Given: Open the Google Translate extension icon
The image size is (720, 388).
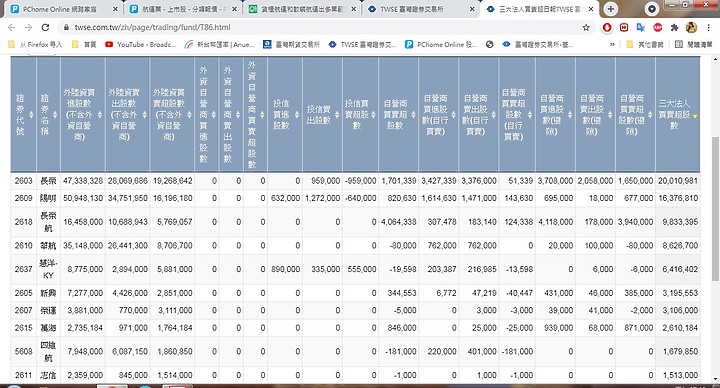Looking at the screenshot, I should click(640, 28).
